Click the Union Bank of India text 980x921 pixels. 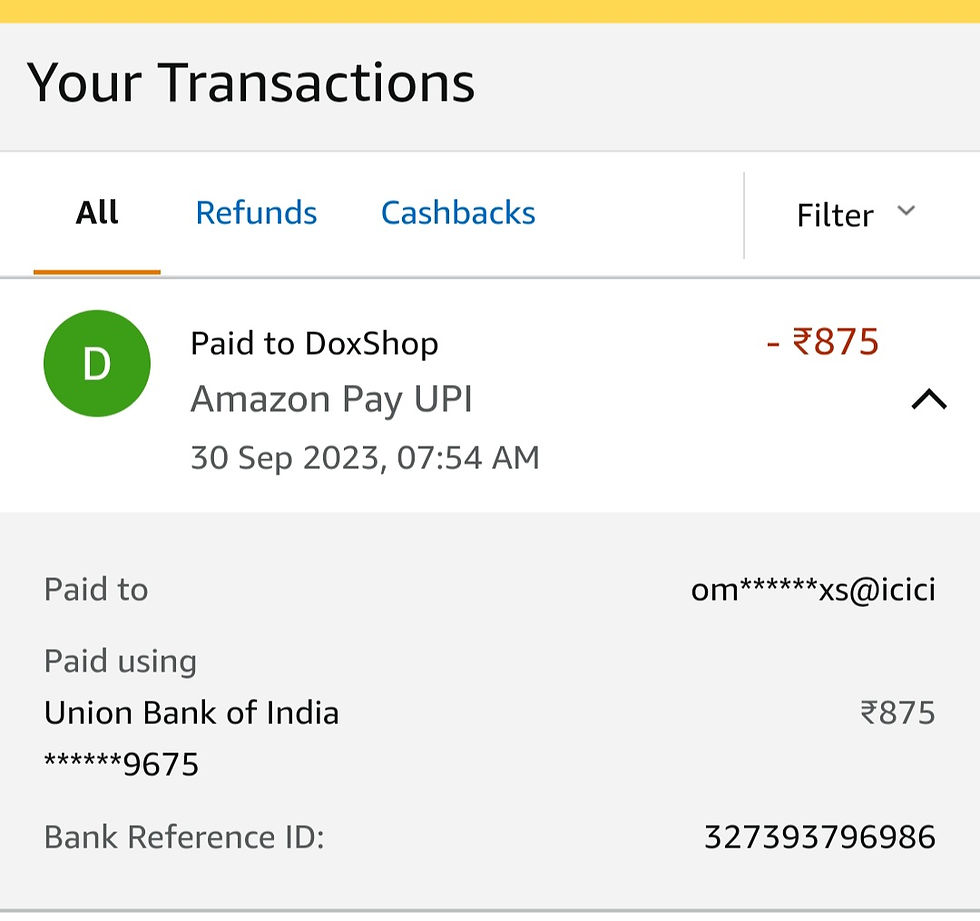[191, 713]
